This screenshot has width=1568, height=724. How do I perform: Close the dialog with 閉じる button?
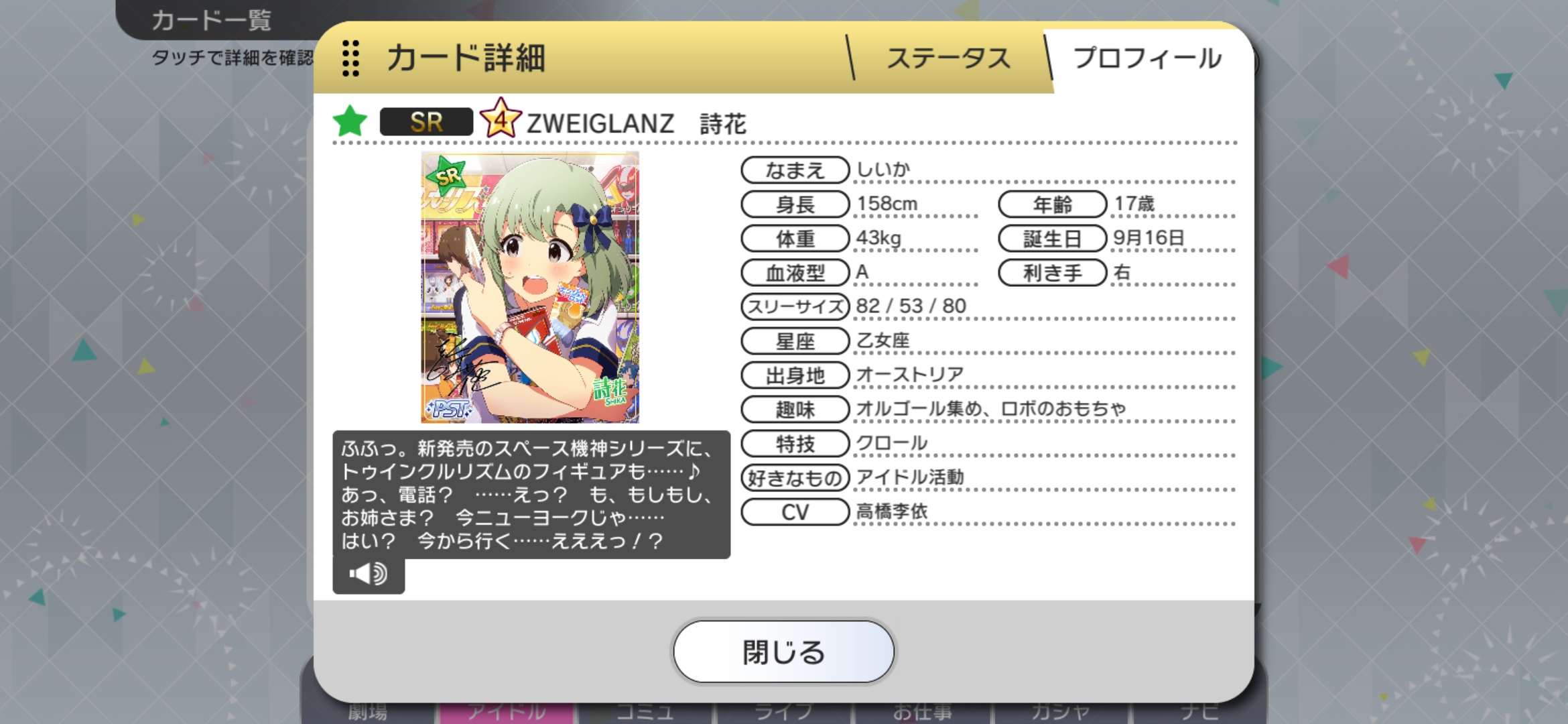click(x=783, y=652)
